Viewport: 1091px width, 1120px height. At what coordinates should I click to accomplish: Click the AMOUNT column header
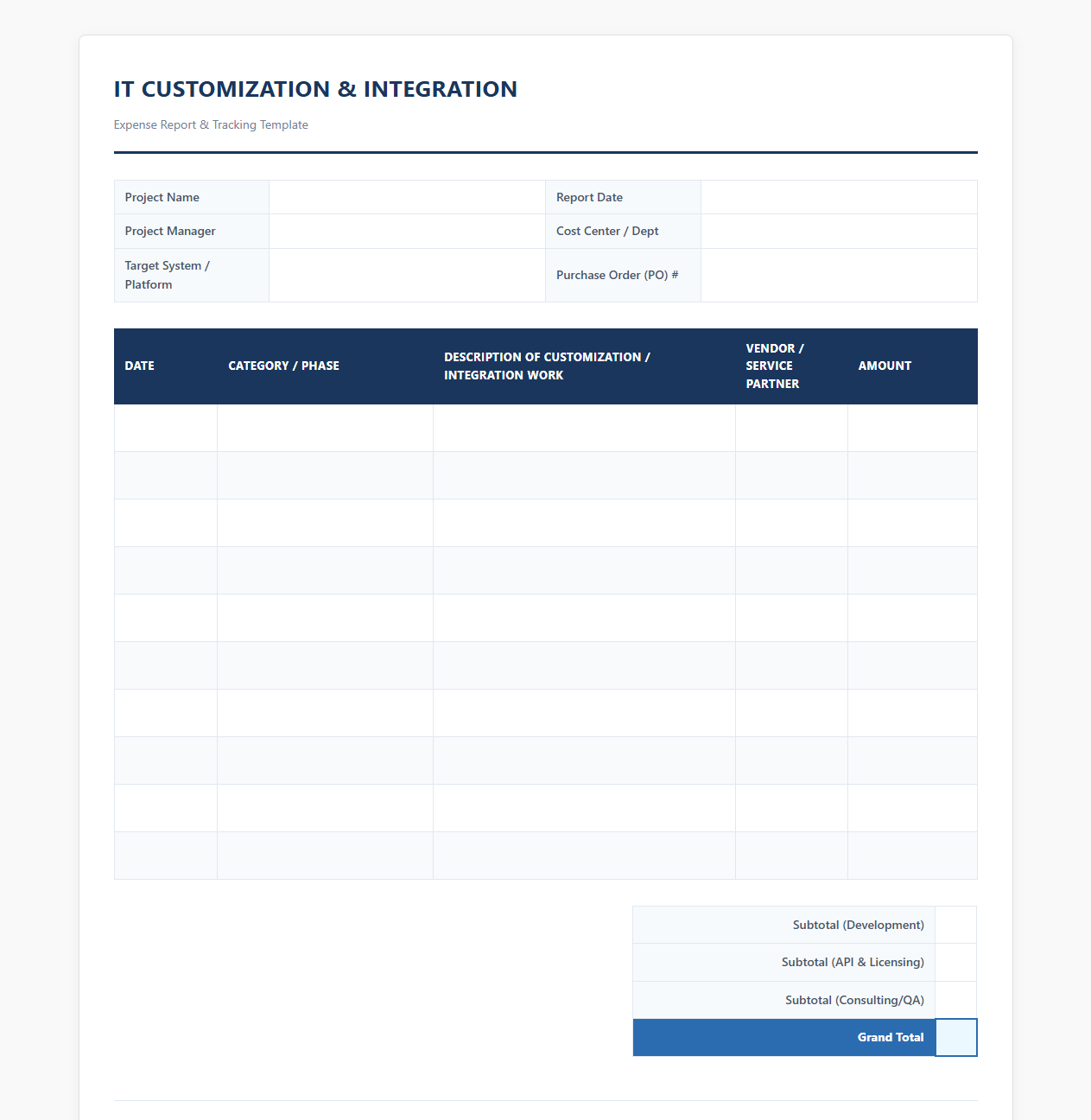click(x=913, y=366)
